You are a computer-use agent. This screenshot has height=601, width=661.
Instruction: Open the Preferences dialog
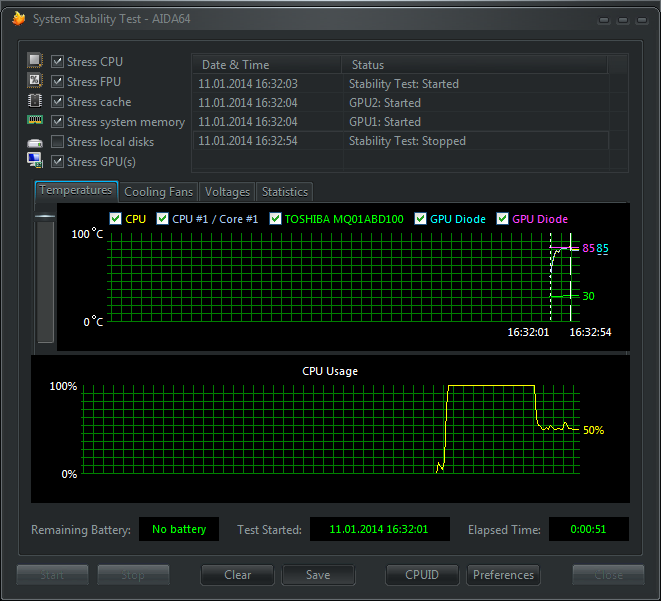503,575
